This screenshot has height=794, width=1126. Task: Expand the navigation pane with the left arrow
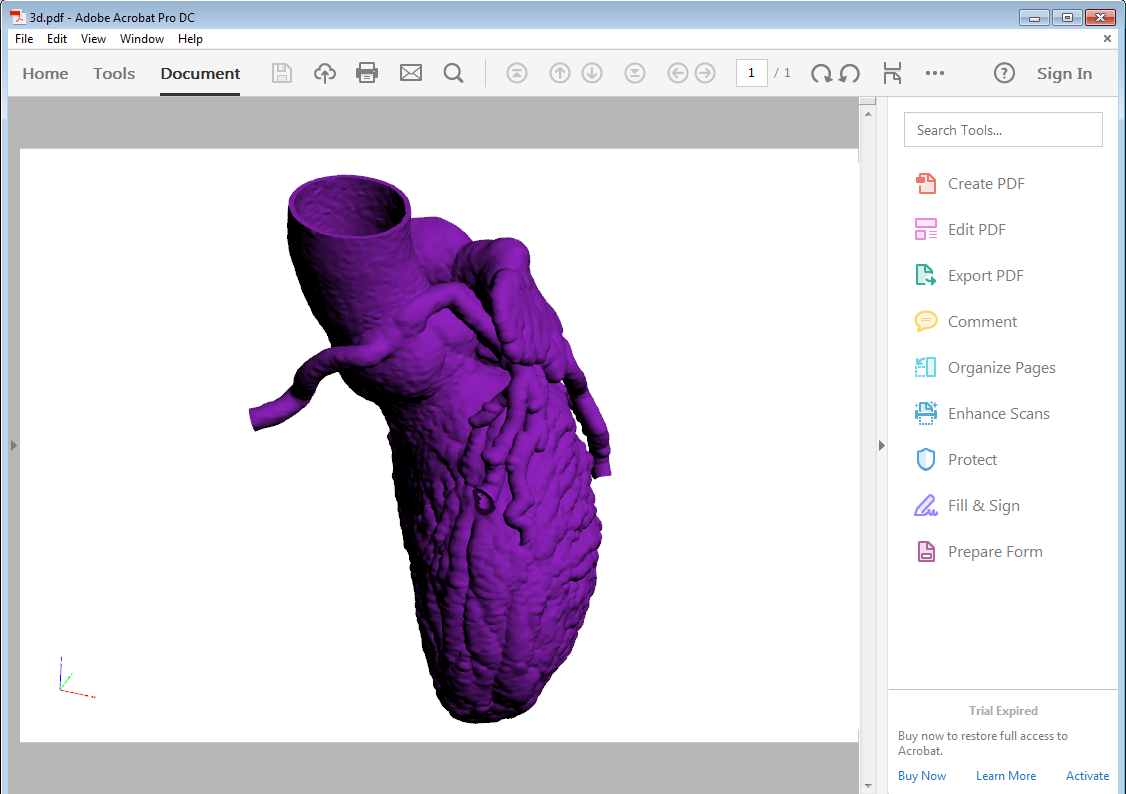click(13, 446)
